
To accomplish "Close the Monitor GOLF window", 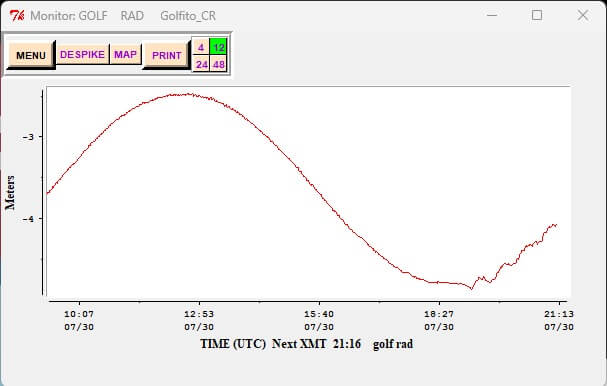I will pos(583,15).
